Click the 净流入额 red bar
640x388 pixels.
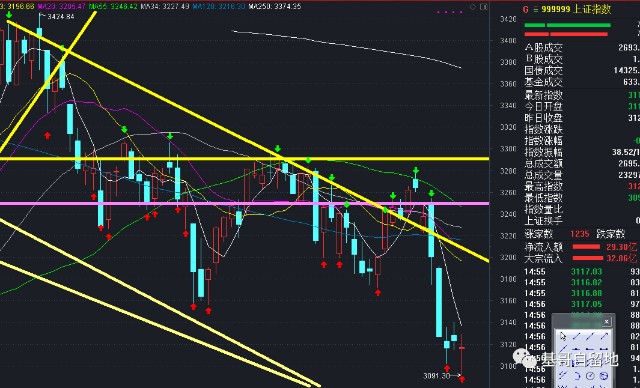coord(587,247)
